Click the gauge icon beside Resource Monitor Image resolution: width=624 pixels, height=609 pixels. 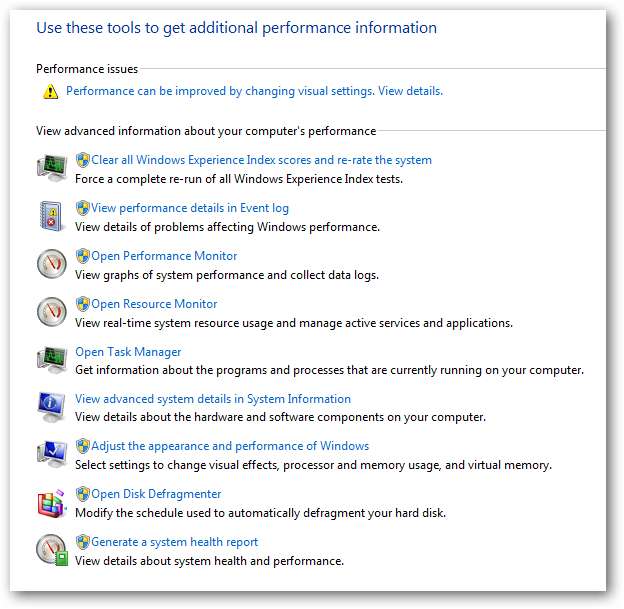point(52,312)
